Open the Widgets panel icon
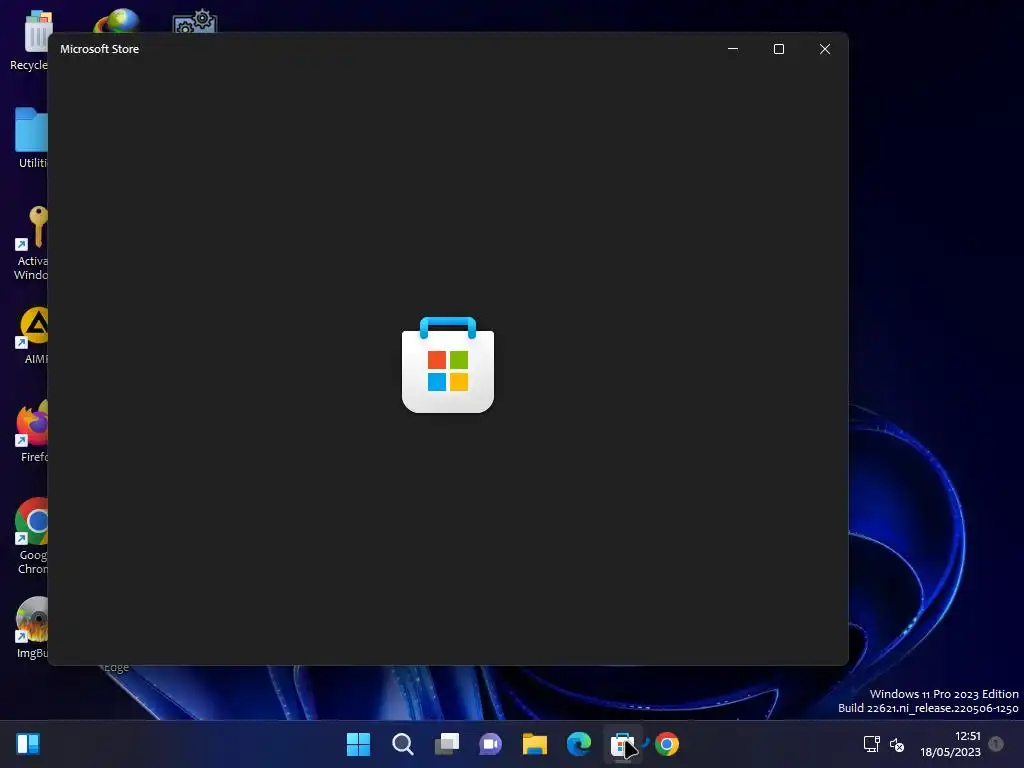 [x=28, y=744]
